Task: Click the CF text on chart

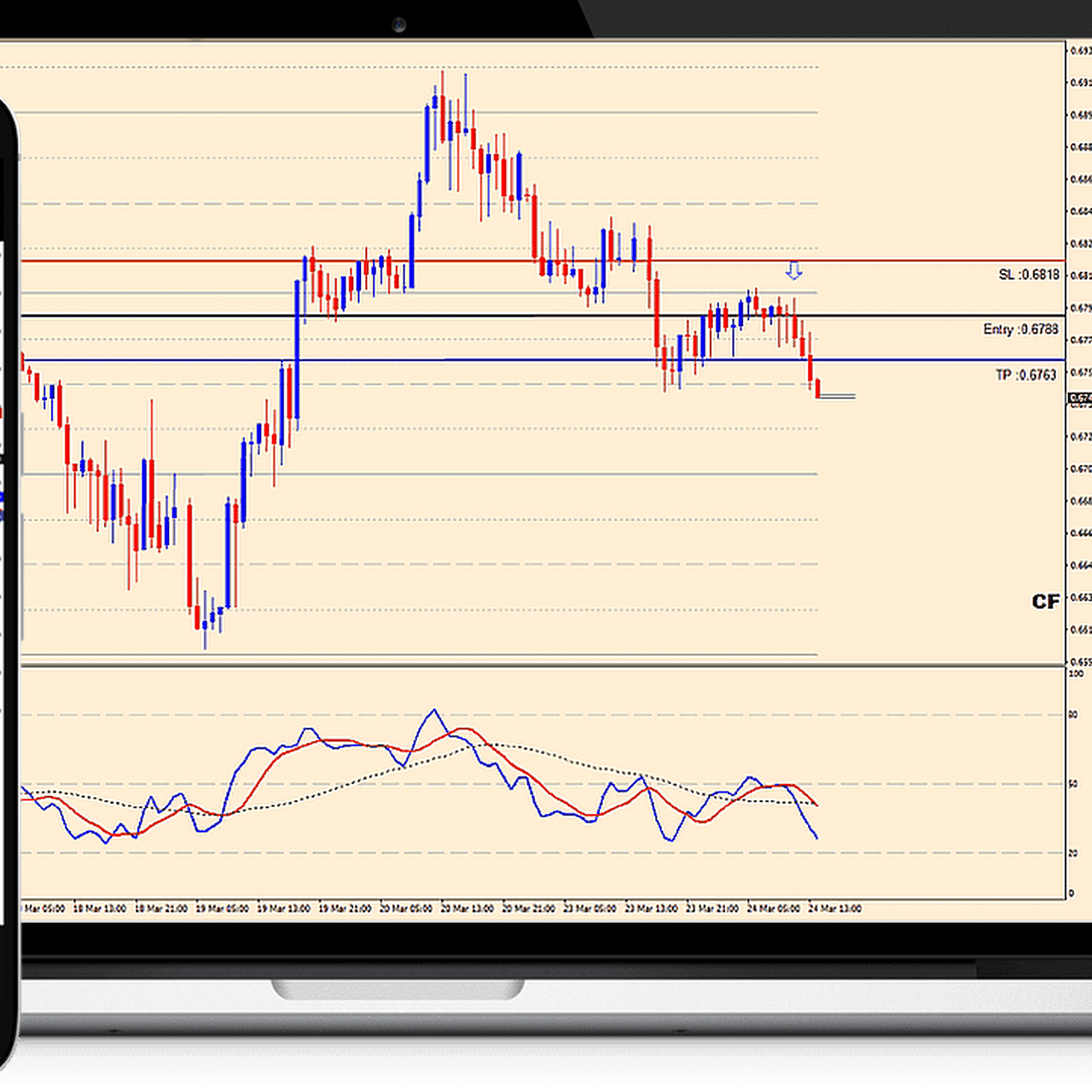Action: click(x=1045, y=601)
